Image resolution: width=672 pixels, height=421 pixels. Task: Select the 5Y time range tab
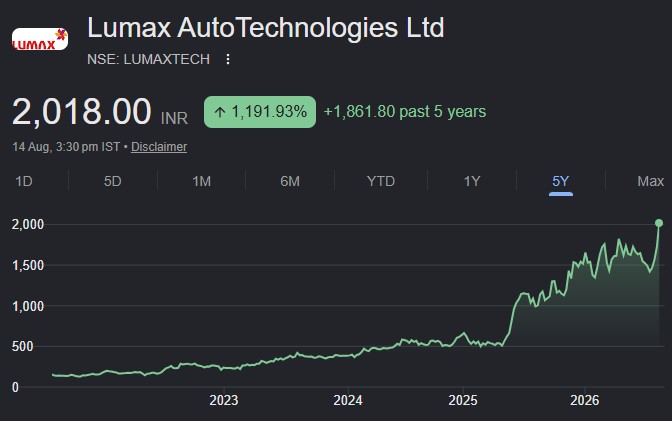click(x=561, y=181)
